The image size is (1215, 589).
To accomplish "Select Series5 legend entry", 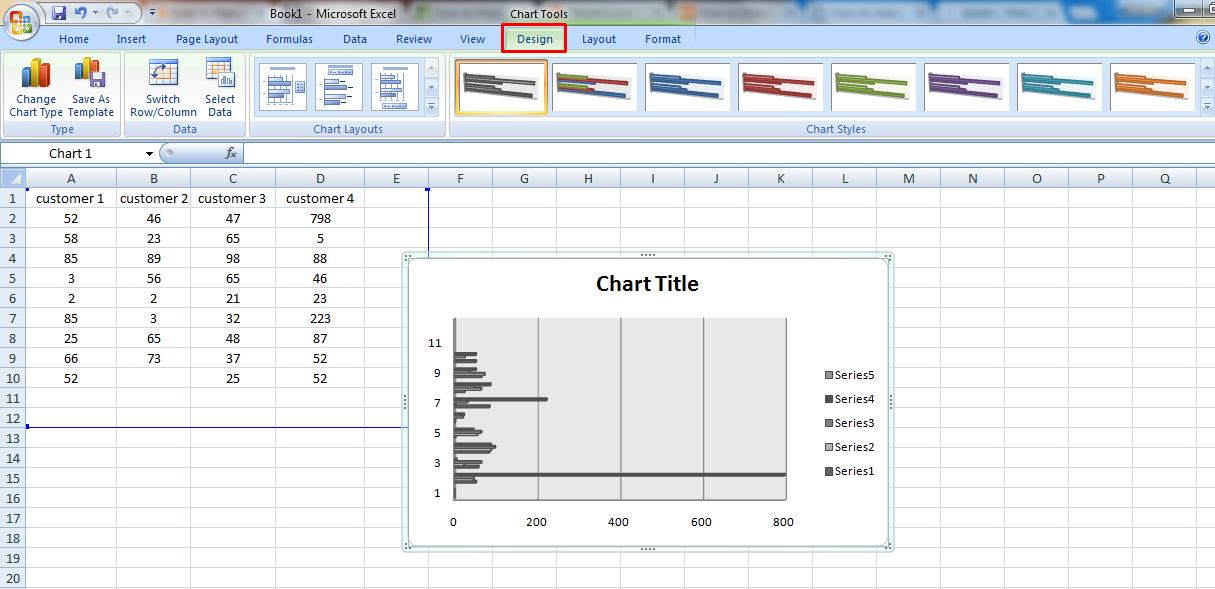I will [850, 375].
